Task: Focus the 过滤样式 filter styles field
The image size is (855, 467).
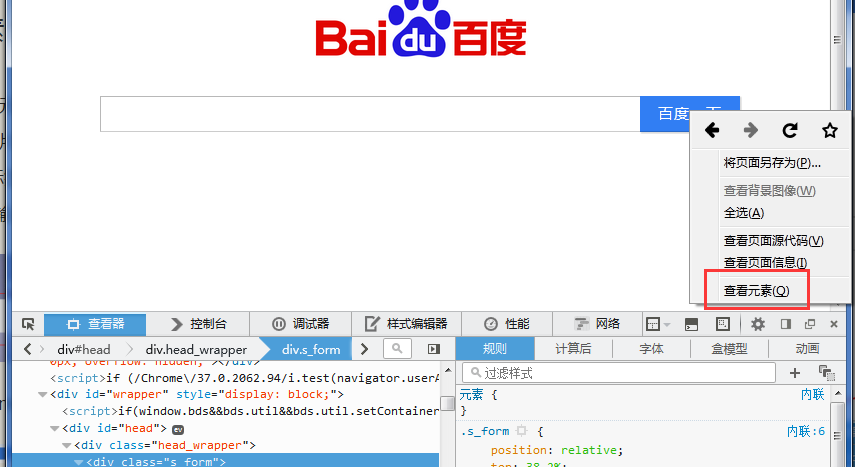Action: [619, 373]
